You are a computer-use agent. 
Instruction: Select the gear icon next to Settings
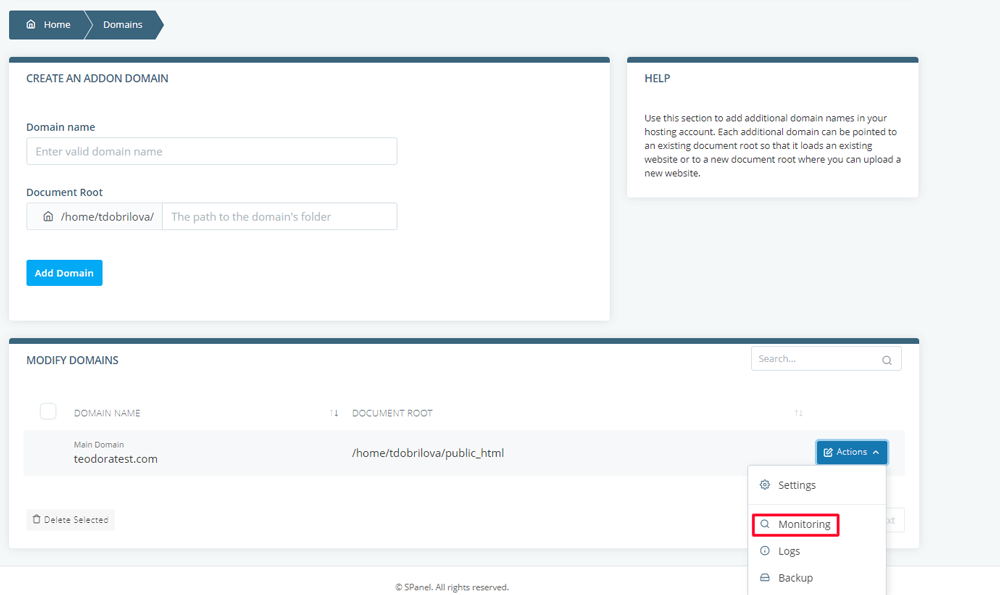(x=765, y=485)
